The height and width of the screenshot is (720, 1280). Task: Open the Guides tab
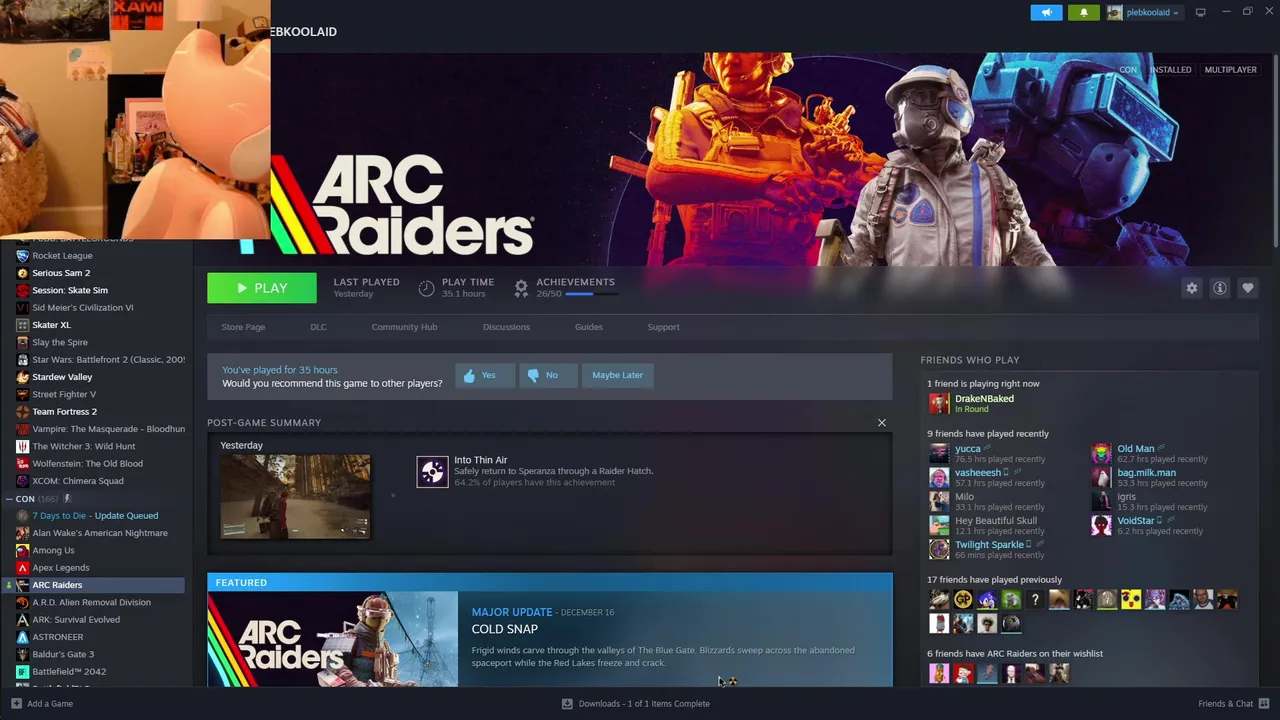point(589,327)
